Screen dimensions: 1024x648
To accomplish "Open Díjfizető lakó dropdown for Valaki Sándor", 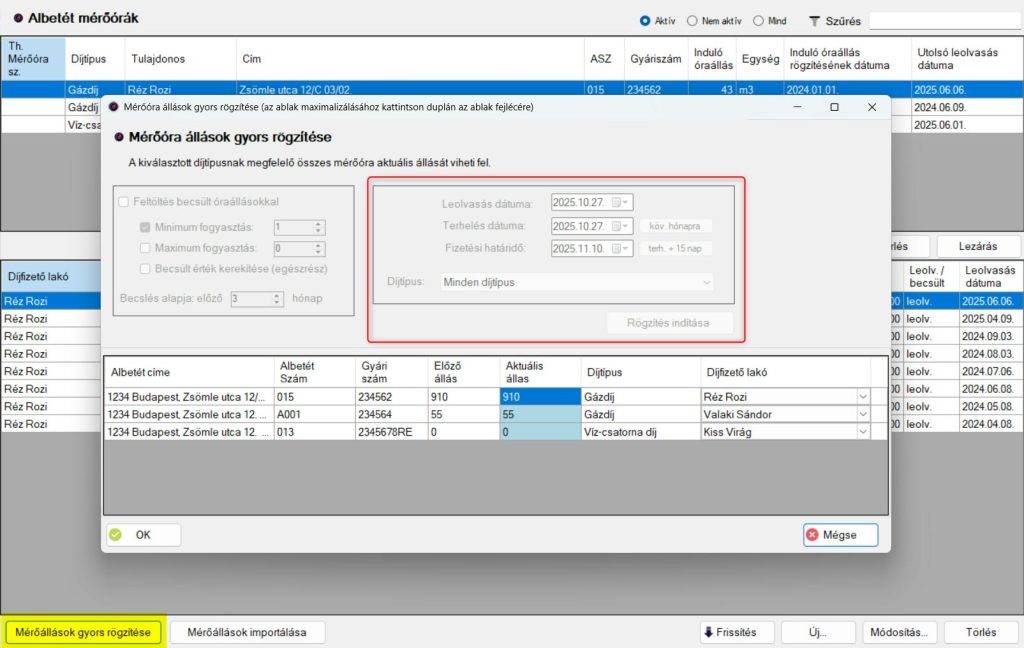I will pos(862,414).
